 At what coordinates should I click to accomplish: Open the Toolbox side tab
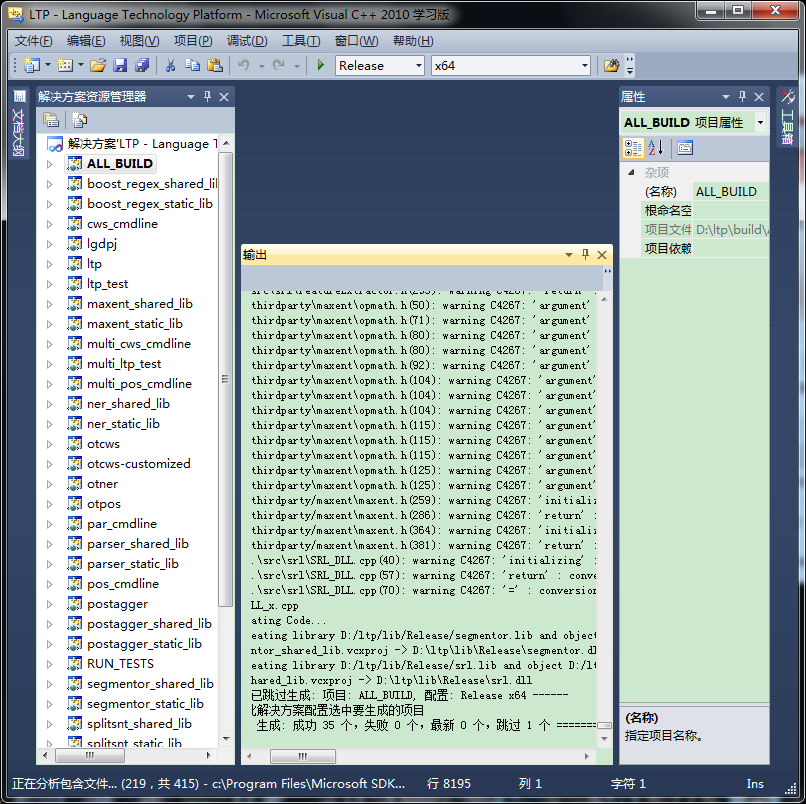click(787, 118)
